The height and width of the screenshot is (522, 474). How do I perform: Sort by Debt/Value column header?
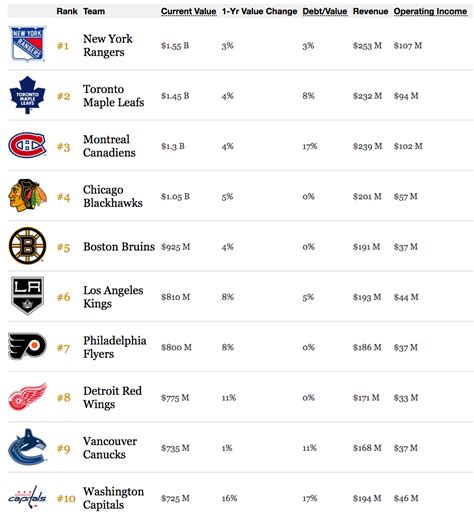[325, 11]
